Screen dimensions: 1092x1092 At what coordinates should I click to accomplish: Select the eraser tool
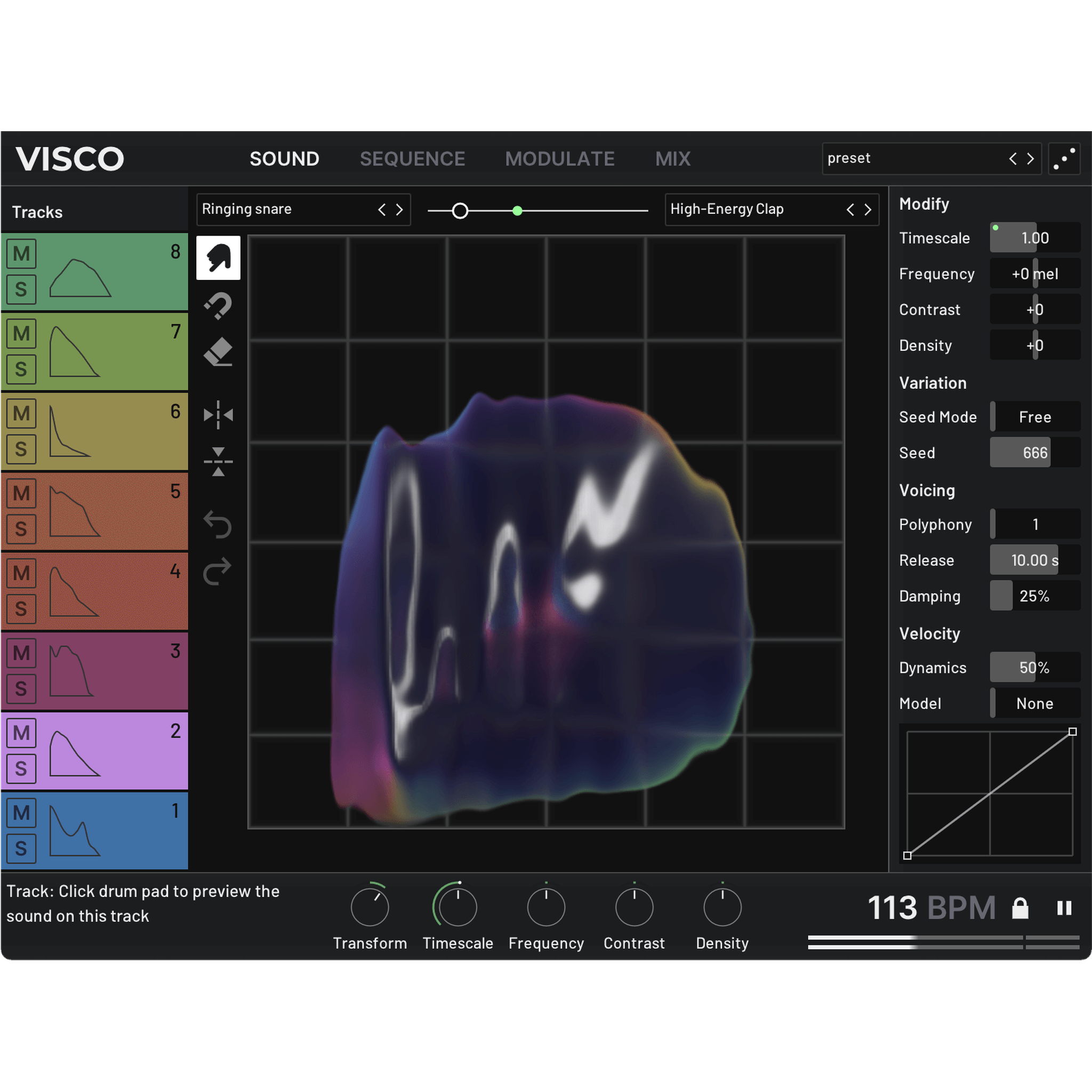[218, 351]
